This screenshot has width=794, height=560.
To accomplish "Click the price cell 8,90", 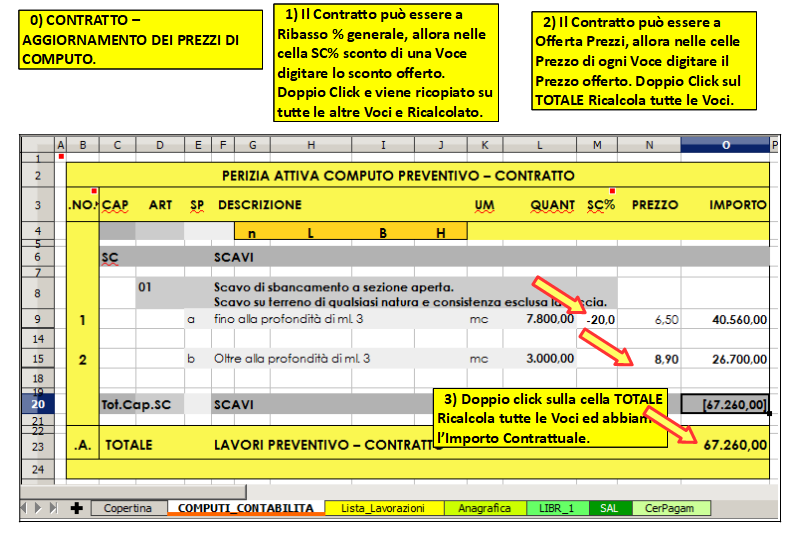I will [649, 359].
